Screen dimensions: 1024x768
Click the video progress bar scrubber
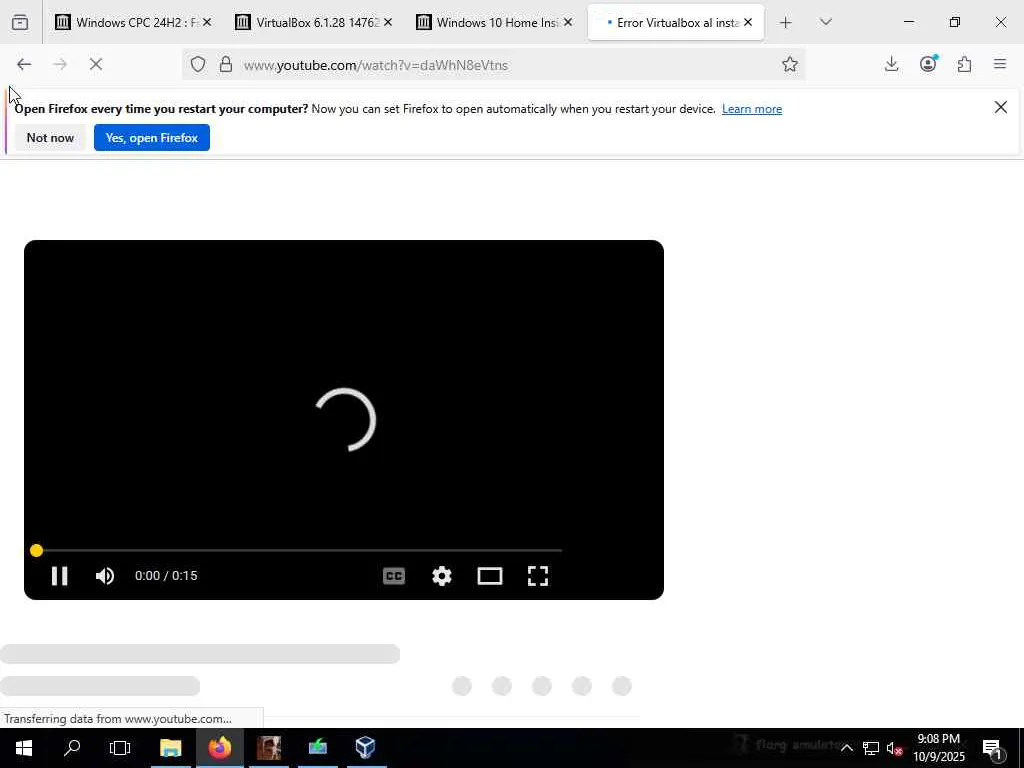pyautogui.click(x=37, y=551)
